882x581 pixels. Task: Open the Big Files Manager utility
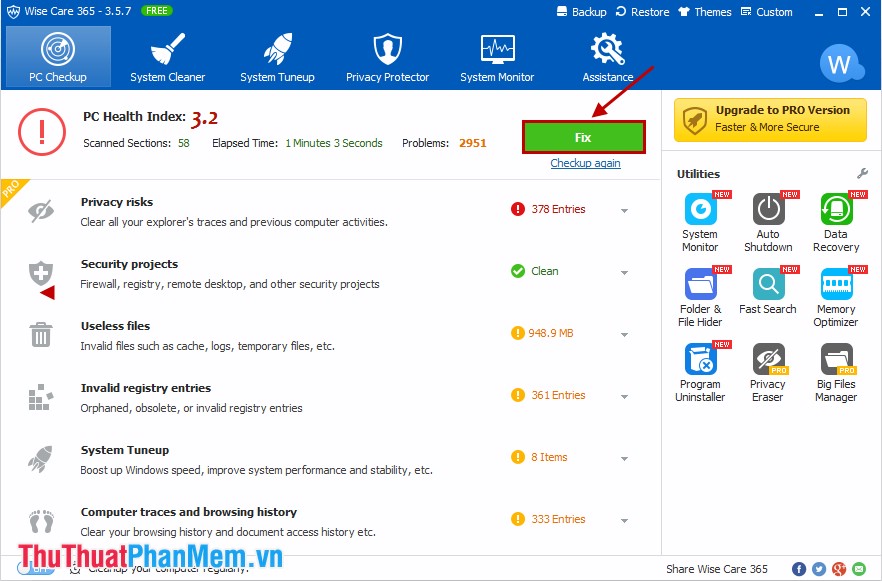point(836,371)
